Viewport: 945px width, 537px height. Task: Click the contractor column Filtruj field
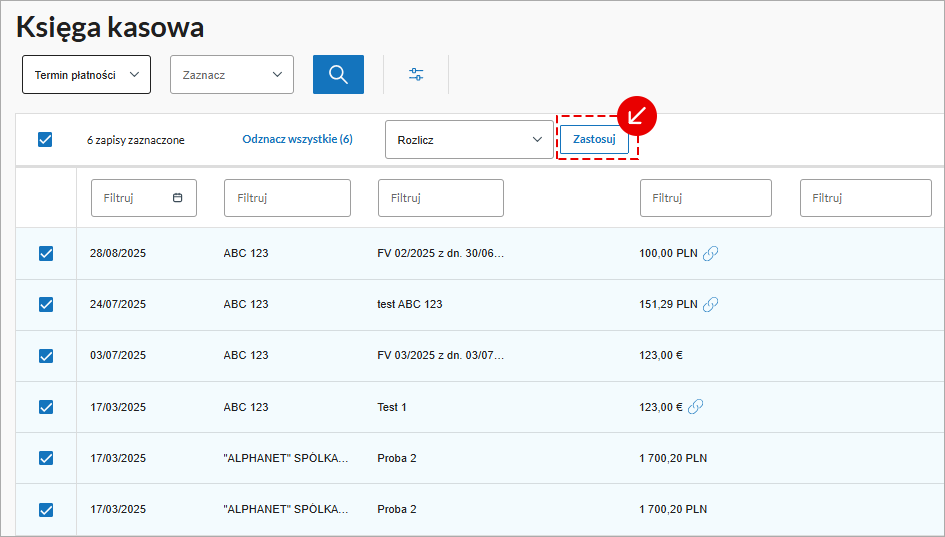[x=287, y=198]
